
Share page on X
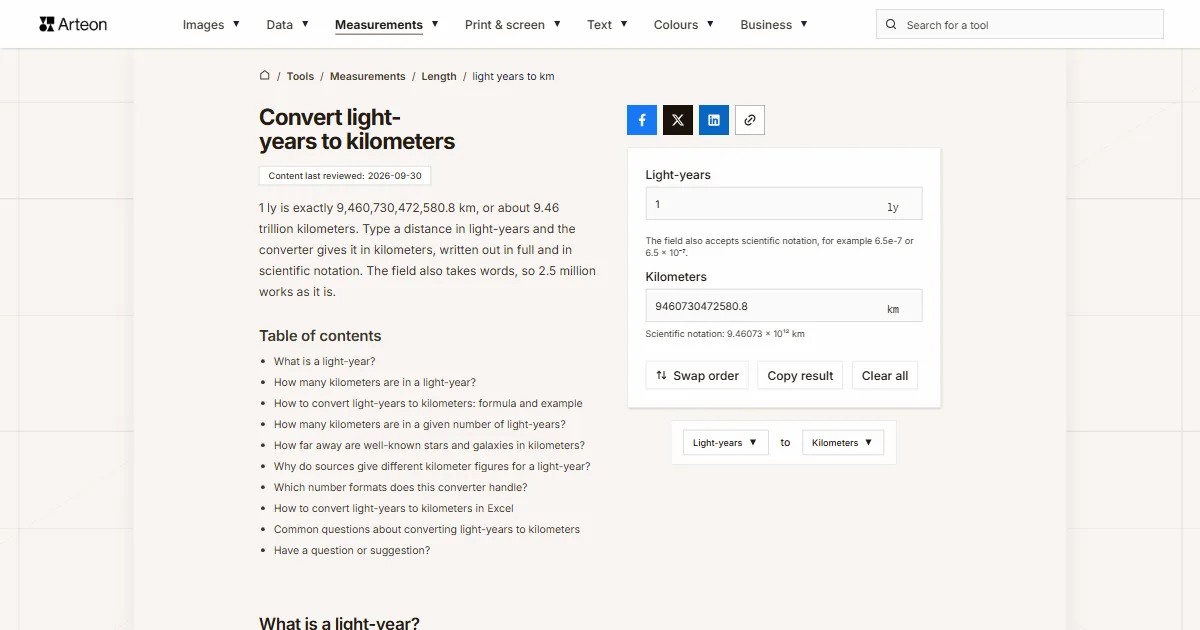pyautogui.click(x=678, y=120)
